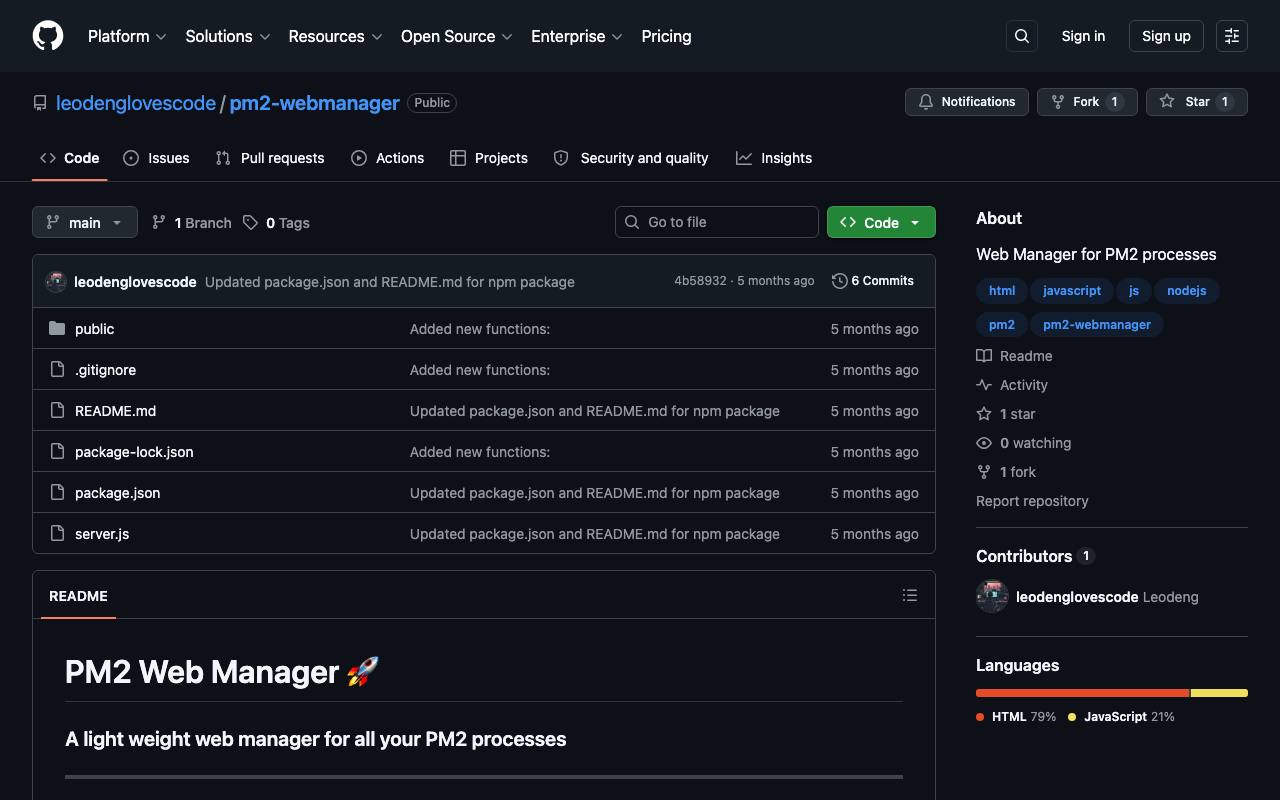The image size is (1280, 800).
Task: Select the Code tab
Action: pyautogui.click(x=70, y=158)
